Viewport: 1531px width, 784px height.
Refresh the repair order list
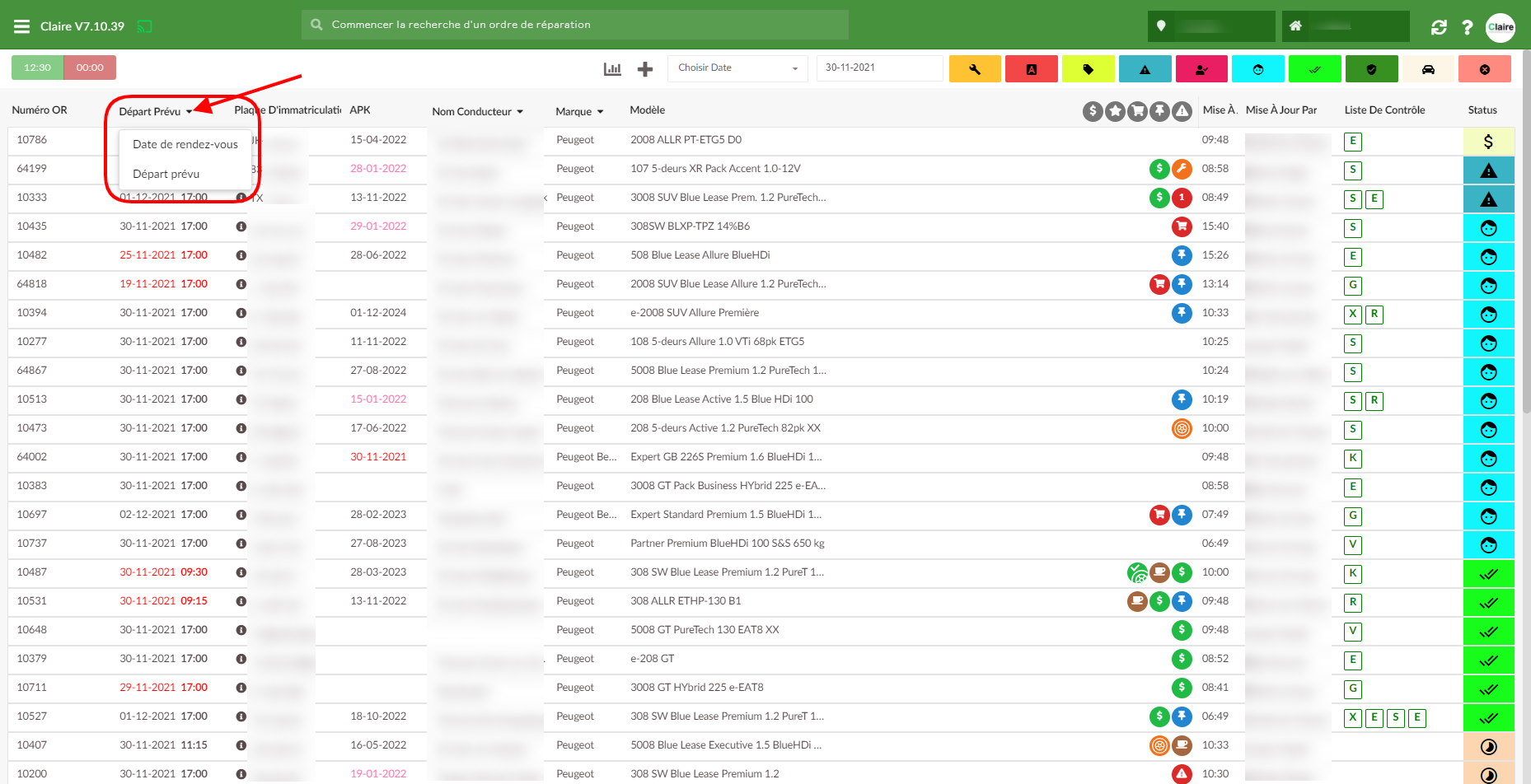pyautogui.click(x=1439, y=27)
